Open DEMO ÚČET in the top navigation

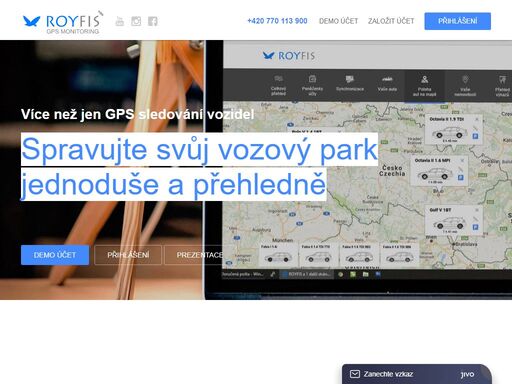pos(338,21)
